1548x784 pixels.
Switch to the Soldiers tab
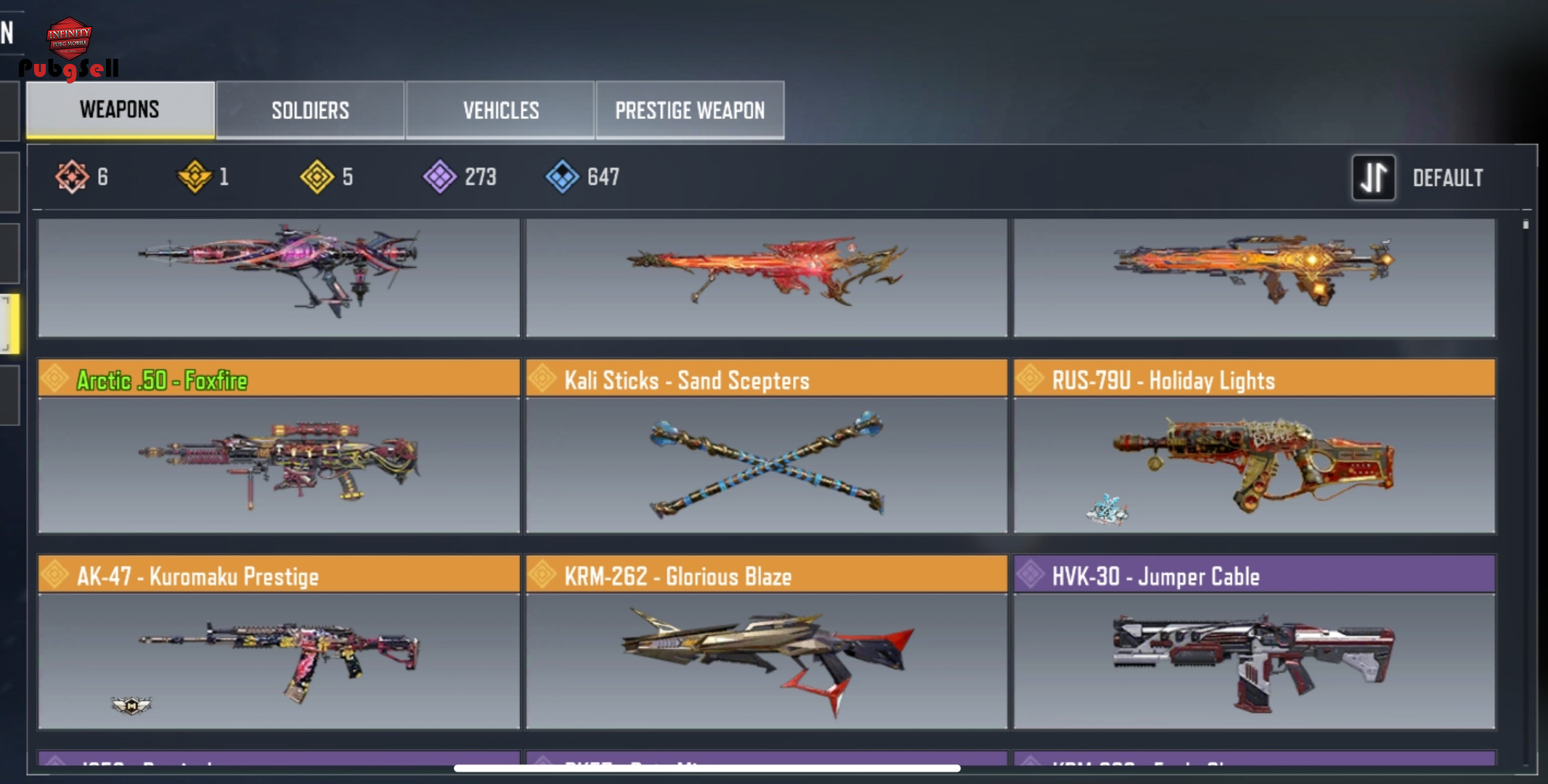tap(310, 110)
